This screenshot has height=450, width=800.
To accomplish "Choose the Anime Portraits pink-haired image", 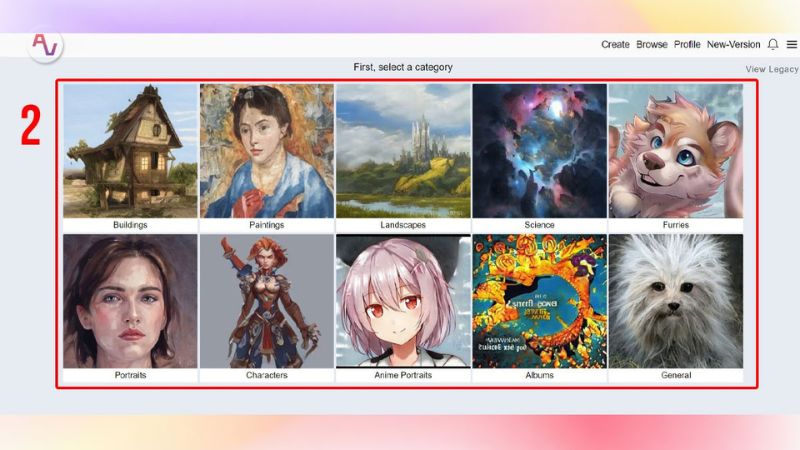I will [x=403, y=301].
